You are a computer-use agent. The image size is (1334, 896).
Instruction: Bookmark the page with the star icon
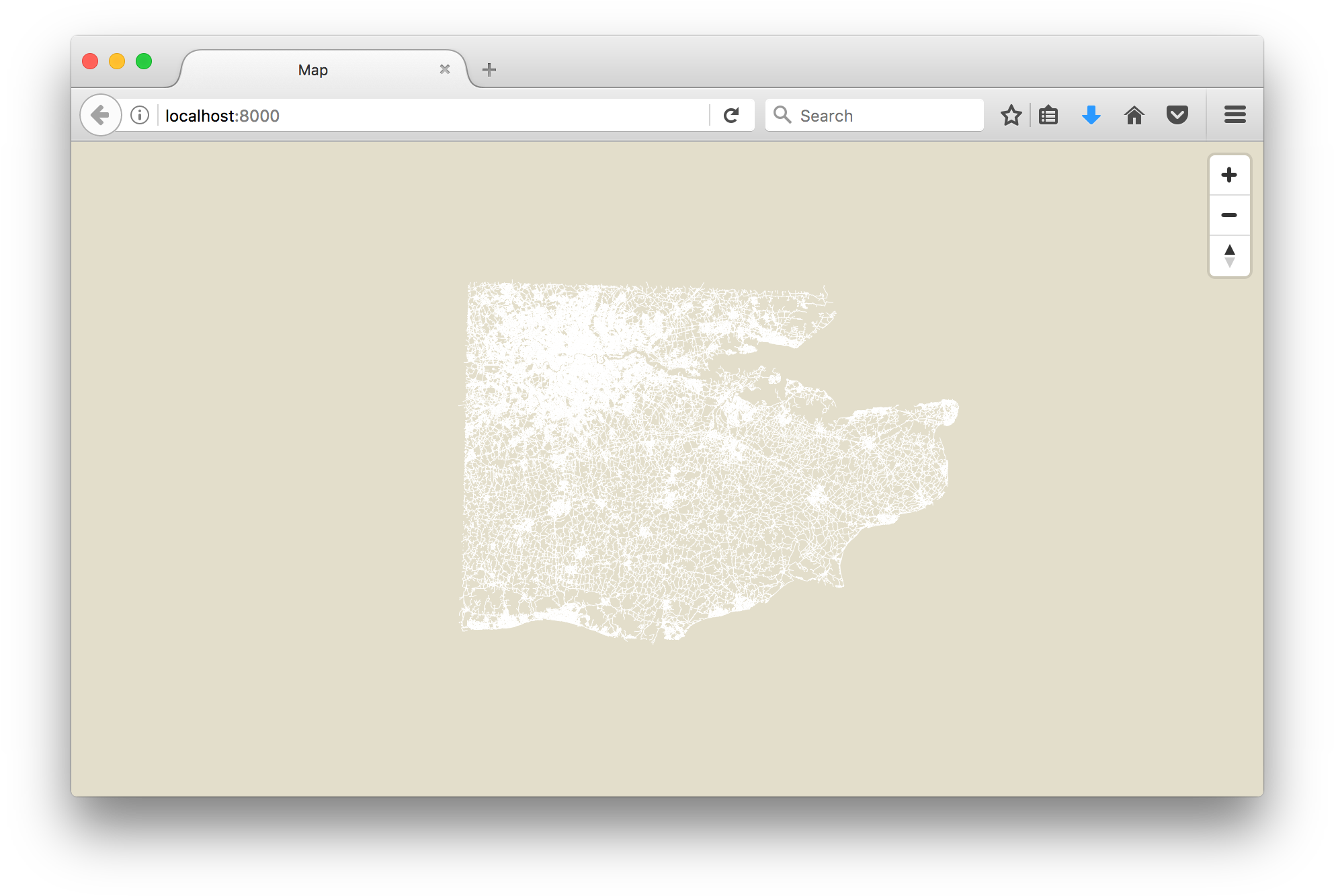click(1011, 115)
